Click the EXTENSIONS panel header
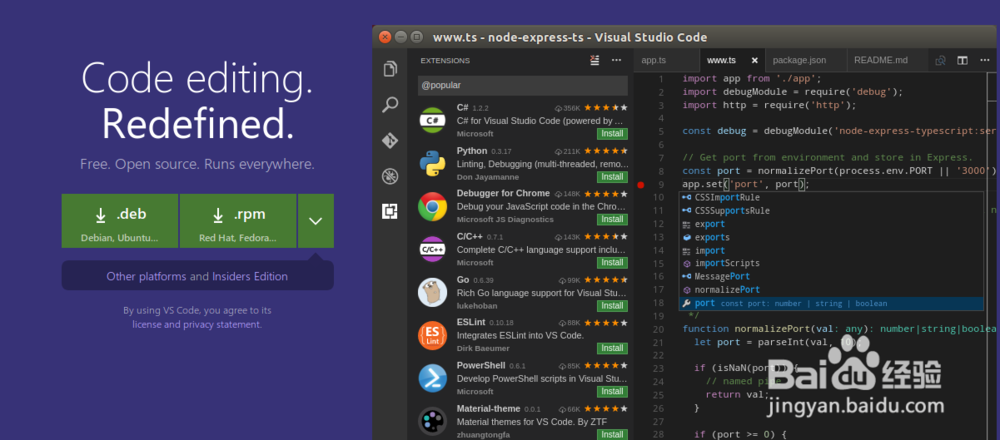This screenshot has width=1000, height=440. [445, 61]
